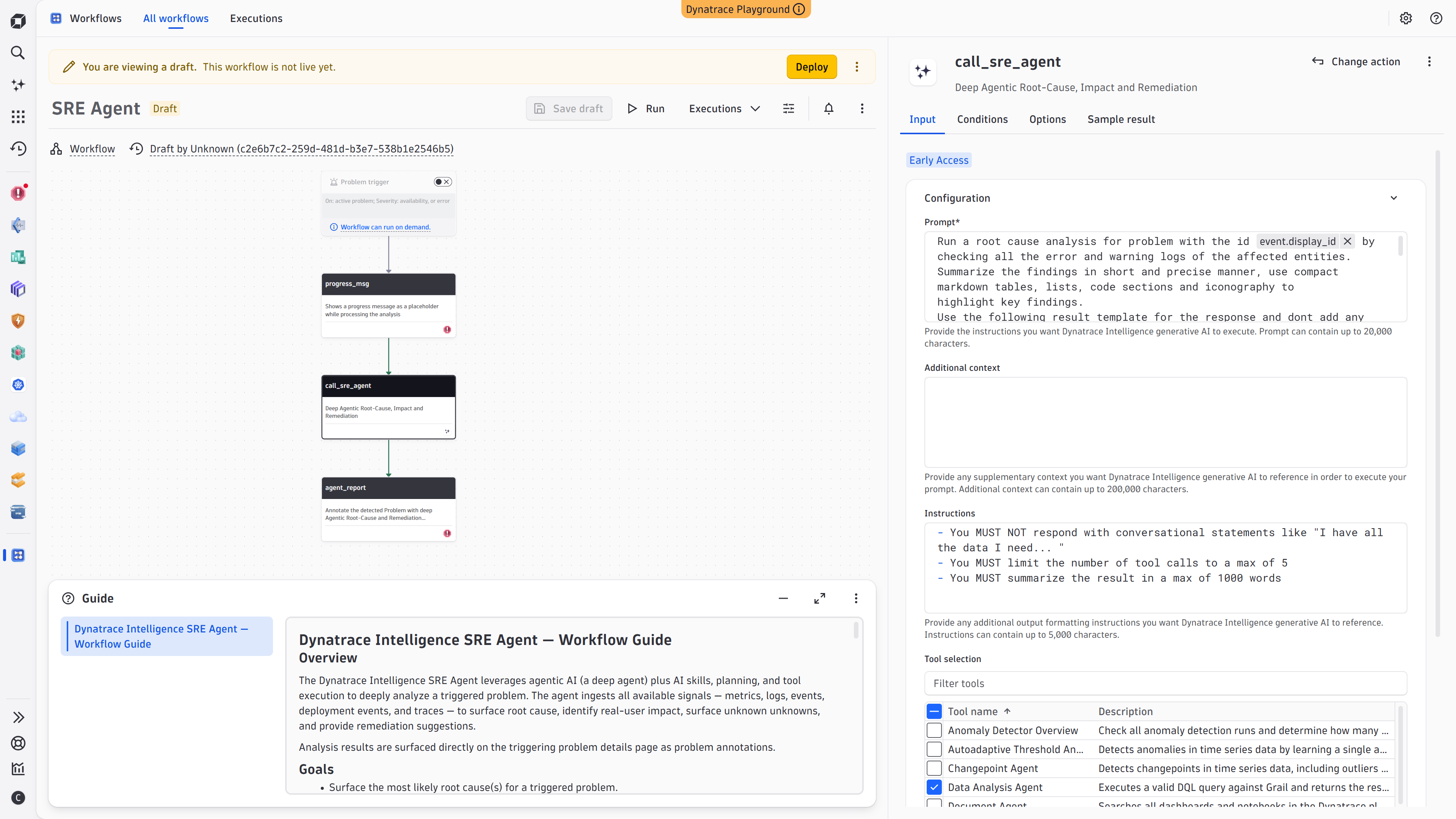1456x819 pixels.
Task: Toggle the select-all tools header checkbox
Action: (x=934, y=711)
